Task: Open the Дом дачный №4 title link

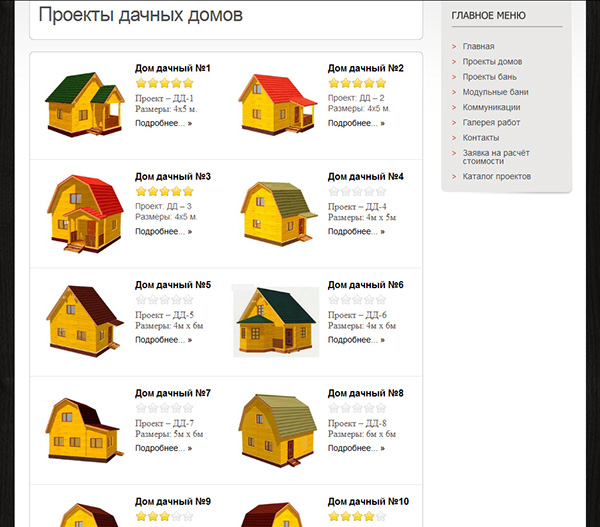Action: point(365,177)
